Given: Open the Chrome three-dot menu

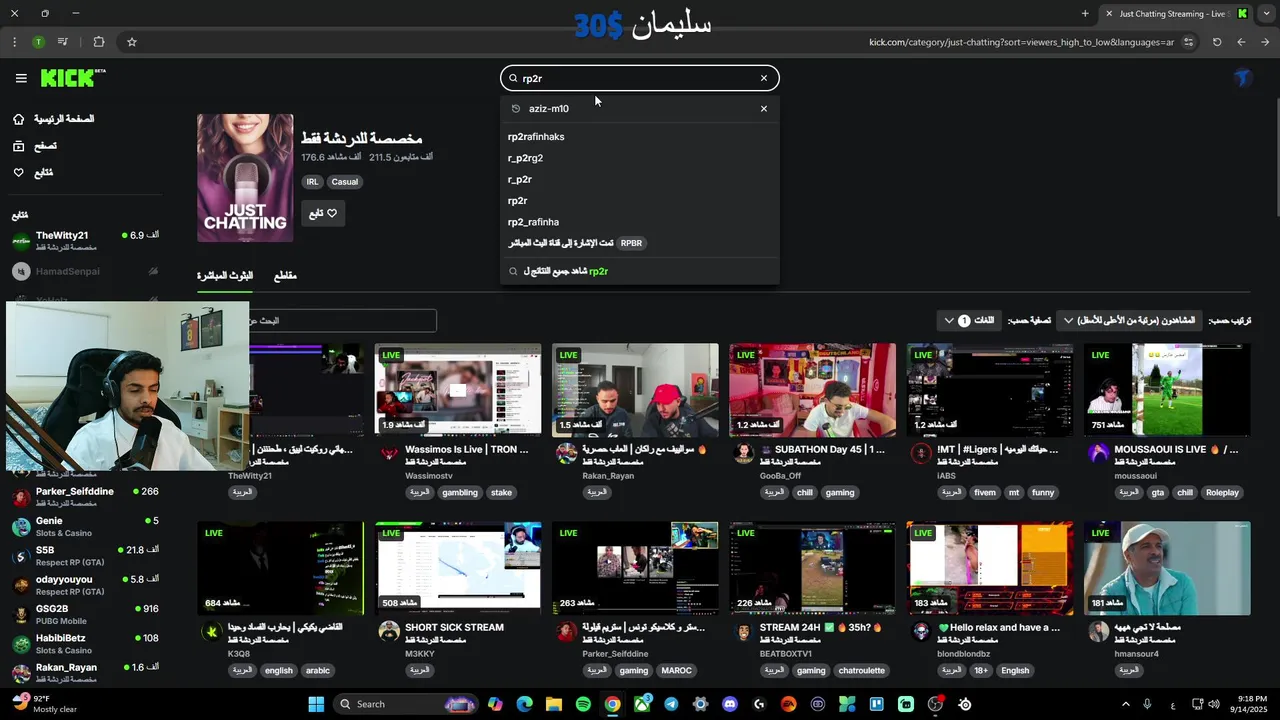Looking at the screenshot, I should [x=14, y=42].
